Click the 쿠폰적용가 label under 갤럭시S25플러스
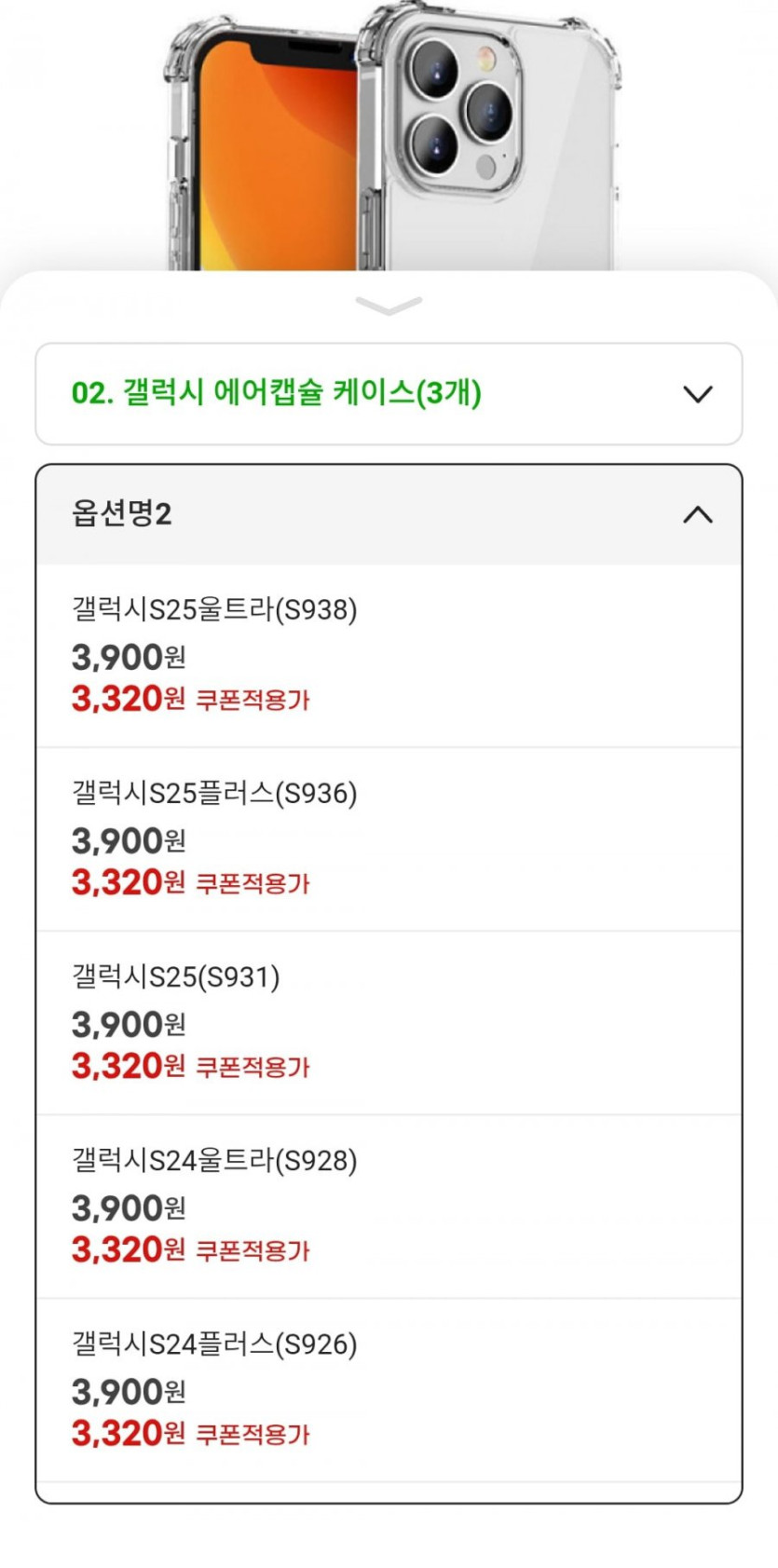Screen dimensions: 778x1568 coord(253,883)
